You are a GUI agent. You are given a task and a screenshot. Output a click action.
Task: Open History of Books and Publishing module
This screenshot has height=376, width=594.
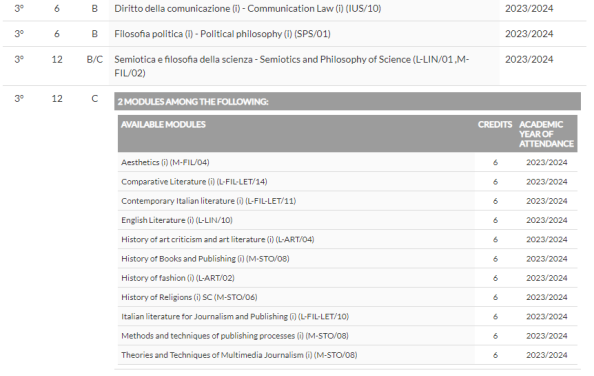click(x=205, y=259)
